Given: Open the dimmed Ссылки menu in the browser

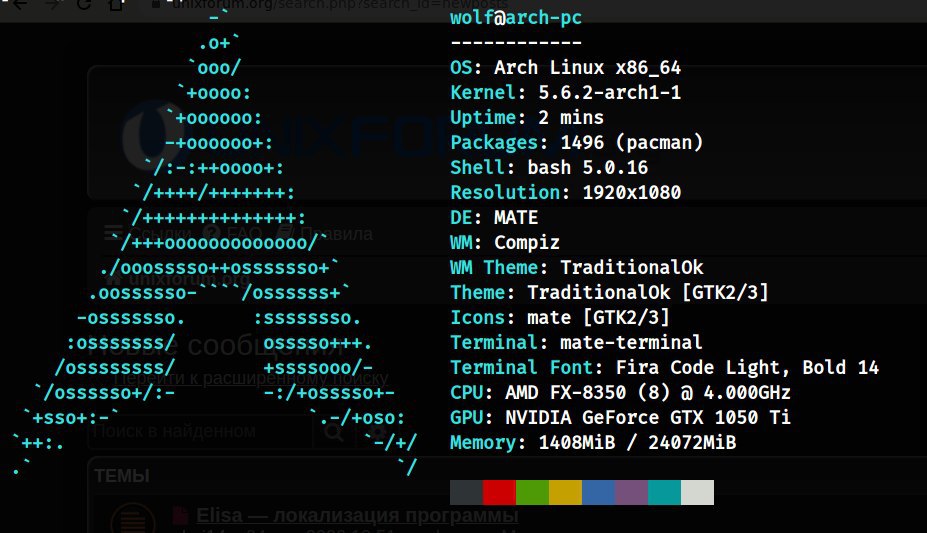Looking at the screenshot, I should point(148,234).
